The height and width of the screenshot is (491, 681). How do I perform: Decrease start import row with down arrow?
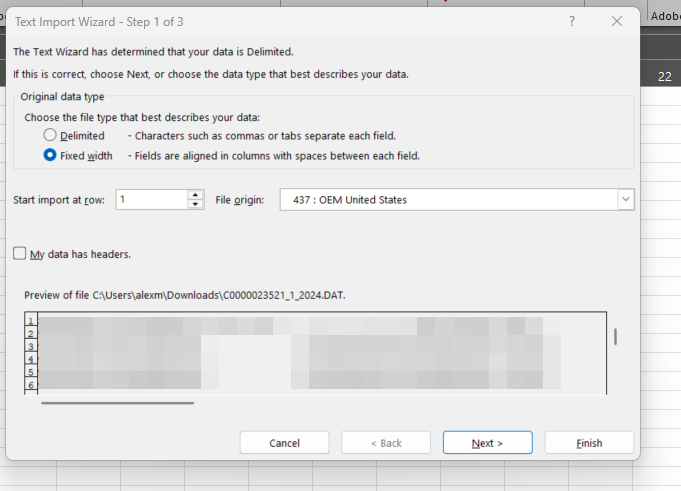point(195,204)
